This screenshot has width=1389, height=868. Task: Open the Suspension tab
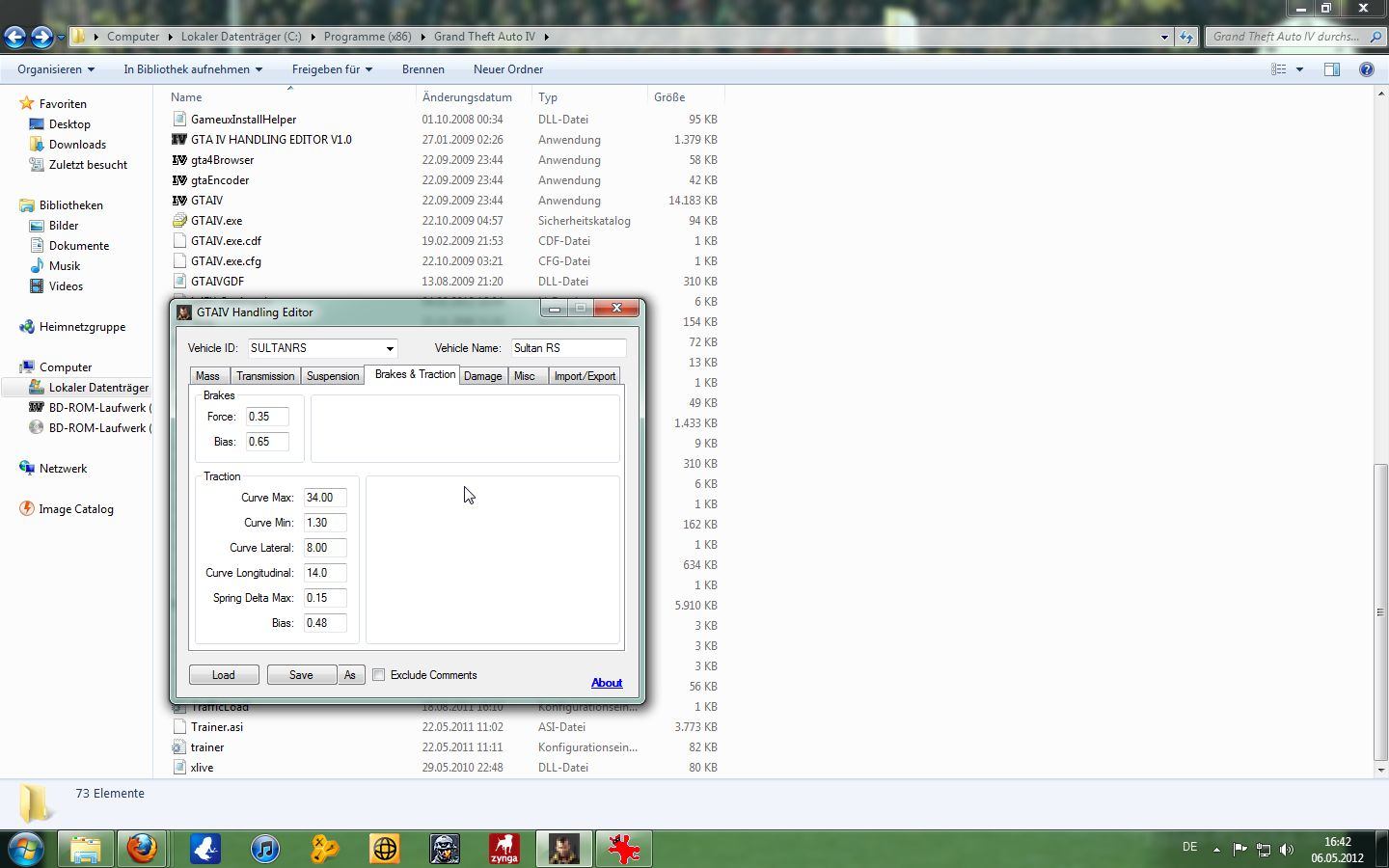(333, 376)
